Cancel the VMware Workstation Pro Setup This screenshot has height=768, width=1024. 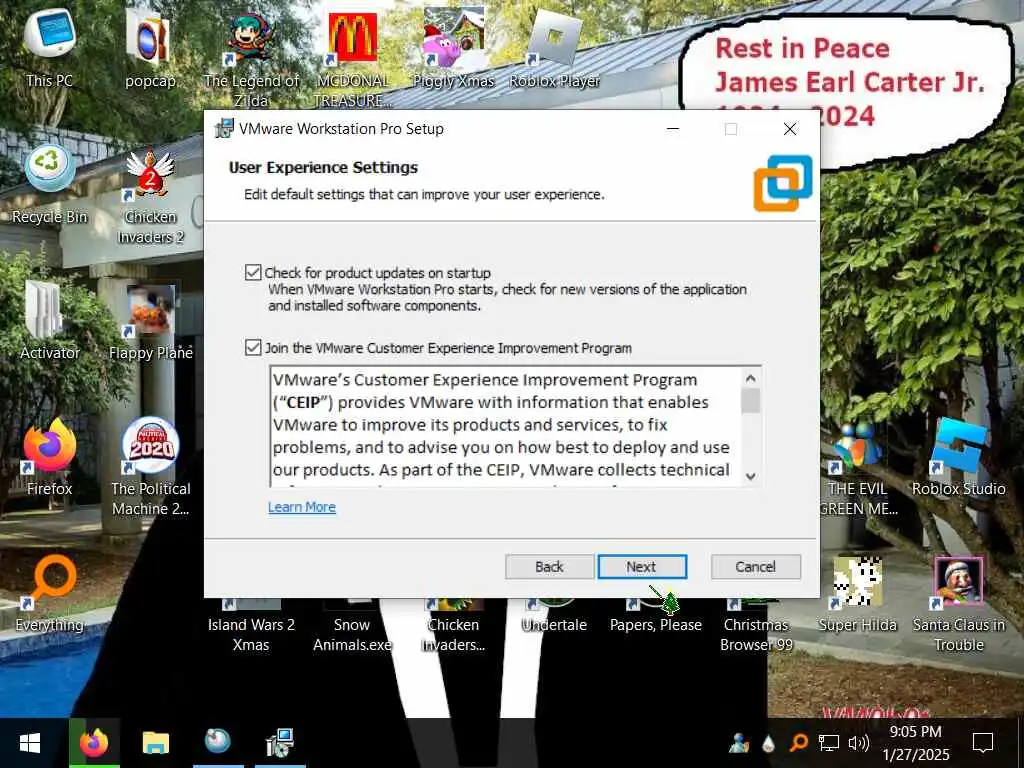(756, 567)
